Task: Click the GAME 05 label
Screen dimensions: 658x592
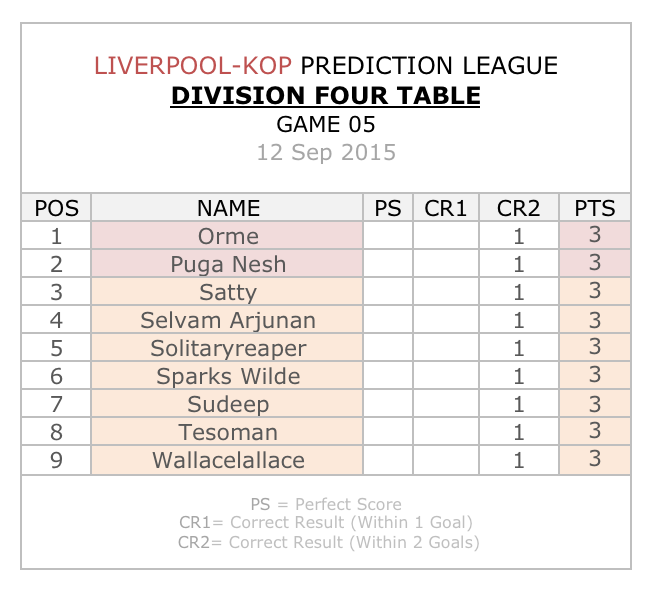Action: (x=326, y=125)
